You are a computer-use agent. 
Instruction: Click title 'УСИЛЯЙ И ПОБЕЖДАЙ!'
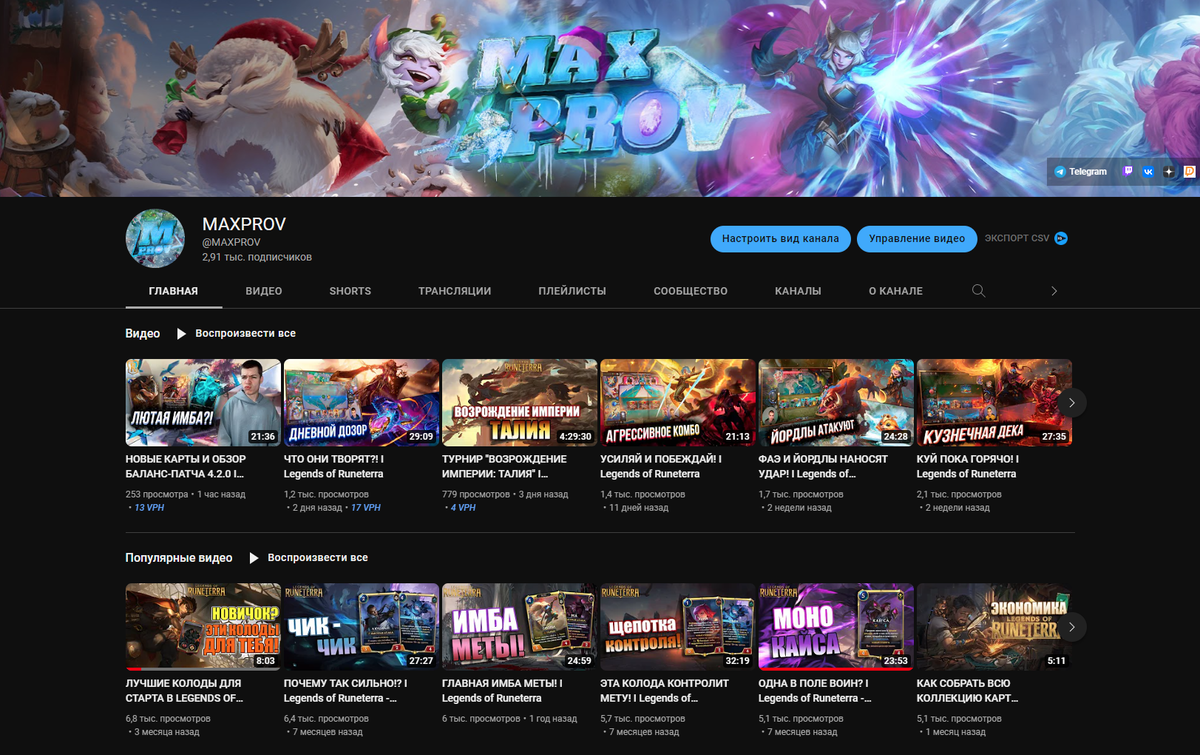(x=661, y=466)
